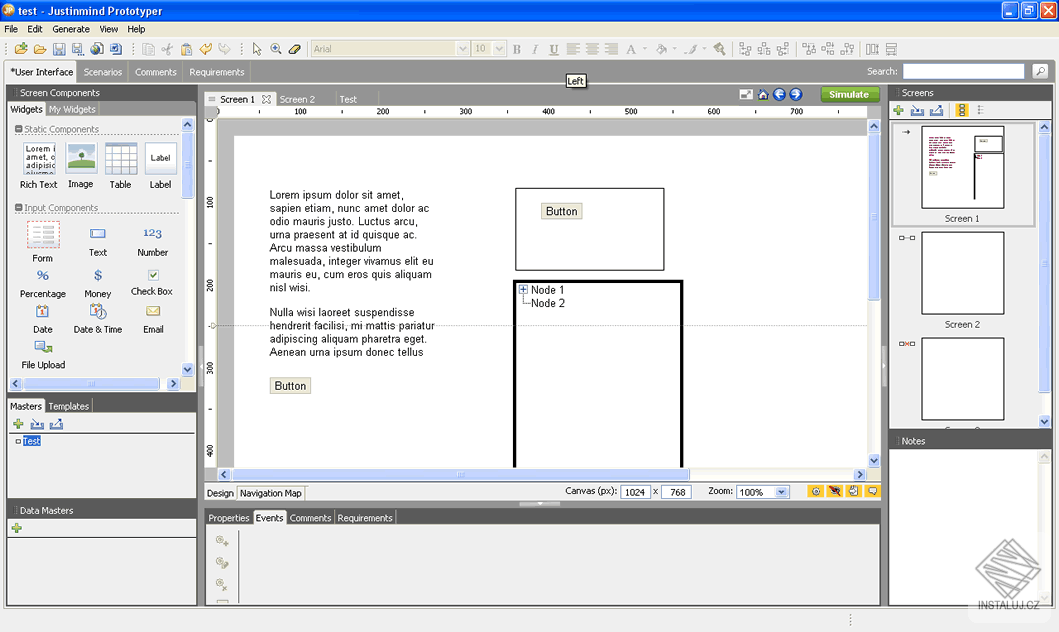This screenshot has width=1059, height=632.
Task: Save the prototype with the floppy icon
Action: [59, 49]
